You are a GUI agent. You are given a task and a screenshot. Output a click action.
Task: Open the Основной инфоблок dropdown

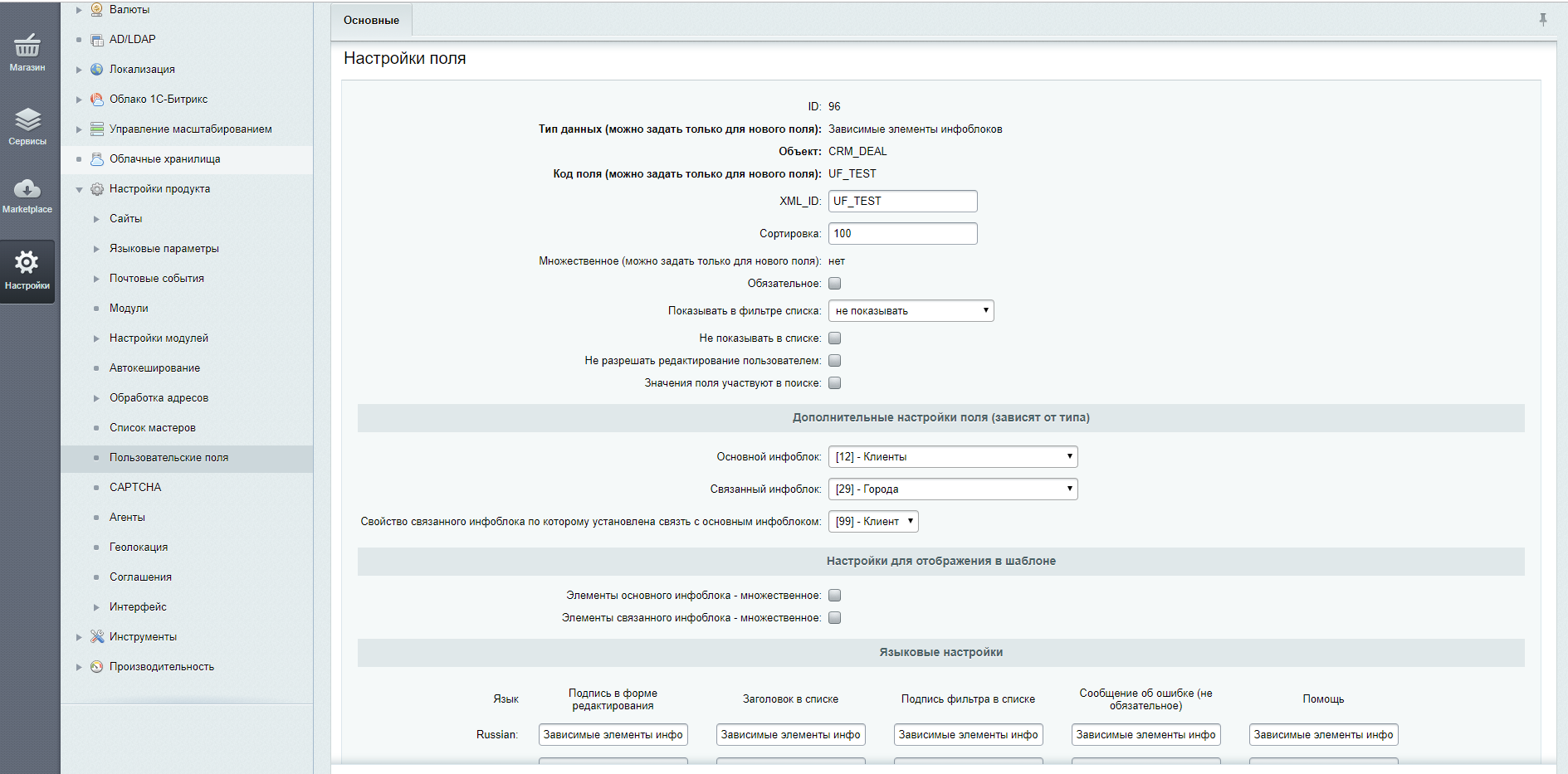pyautogui.click(x=953, y=457)
